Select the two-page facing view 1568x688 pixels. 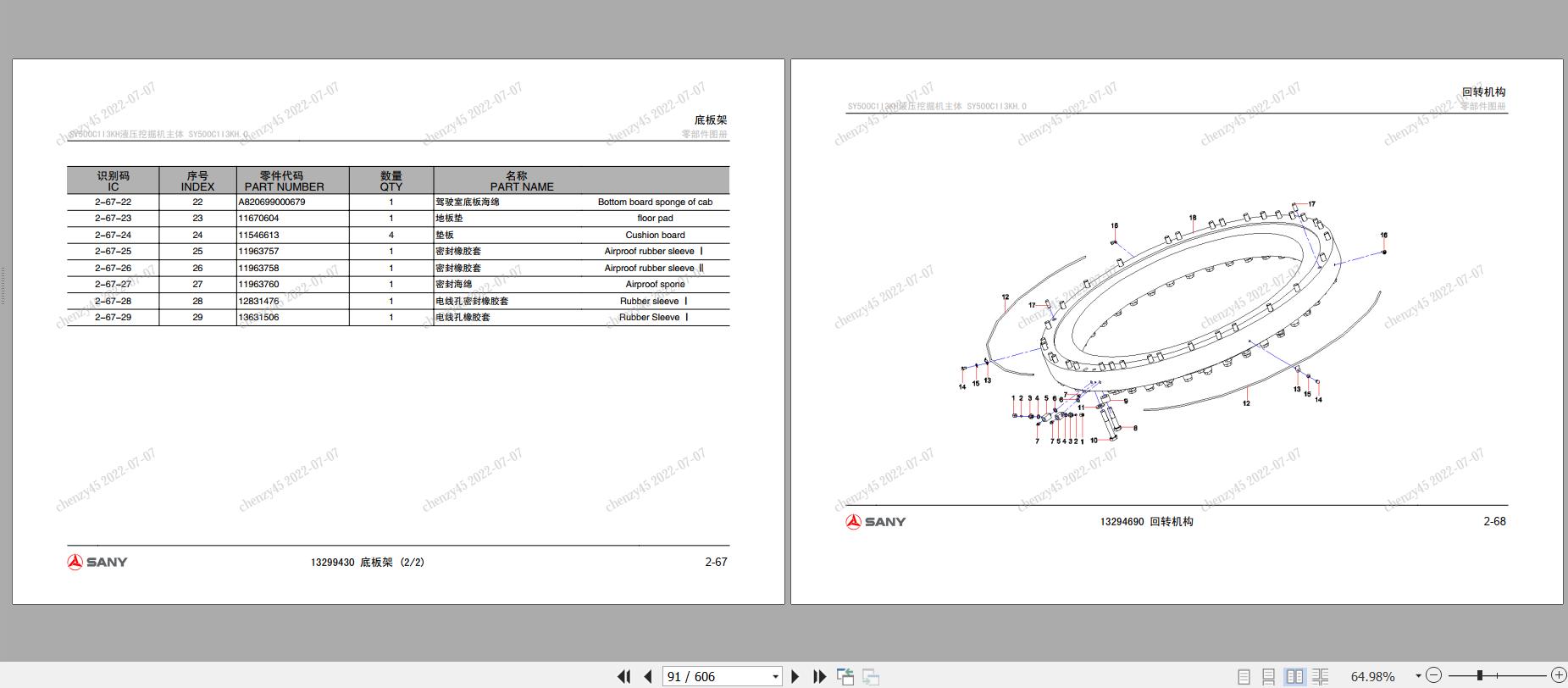[x=1294, y=676]
